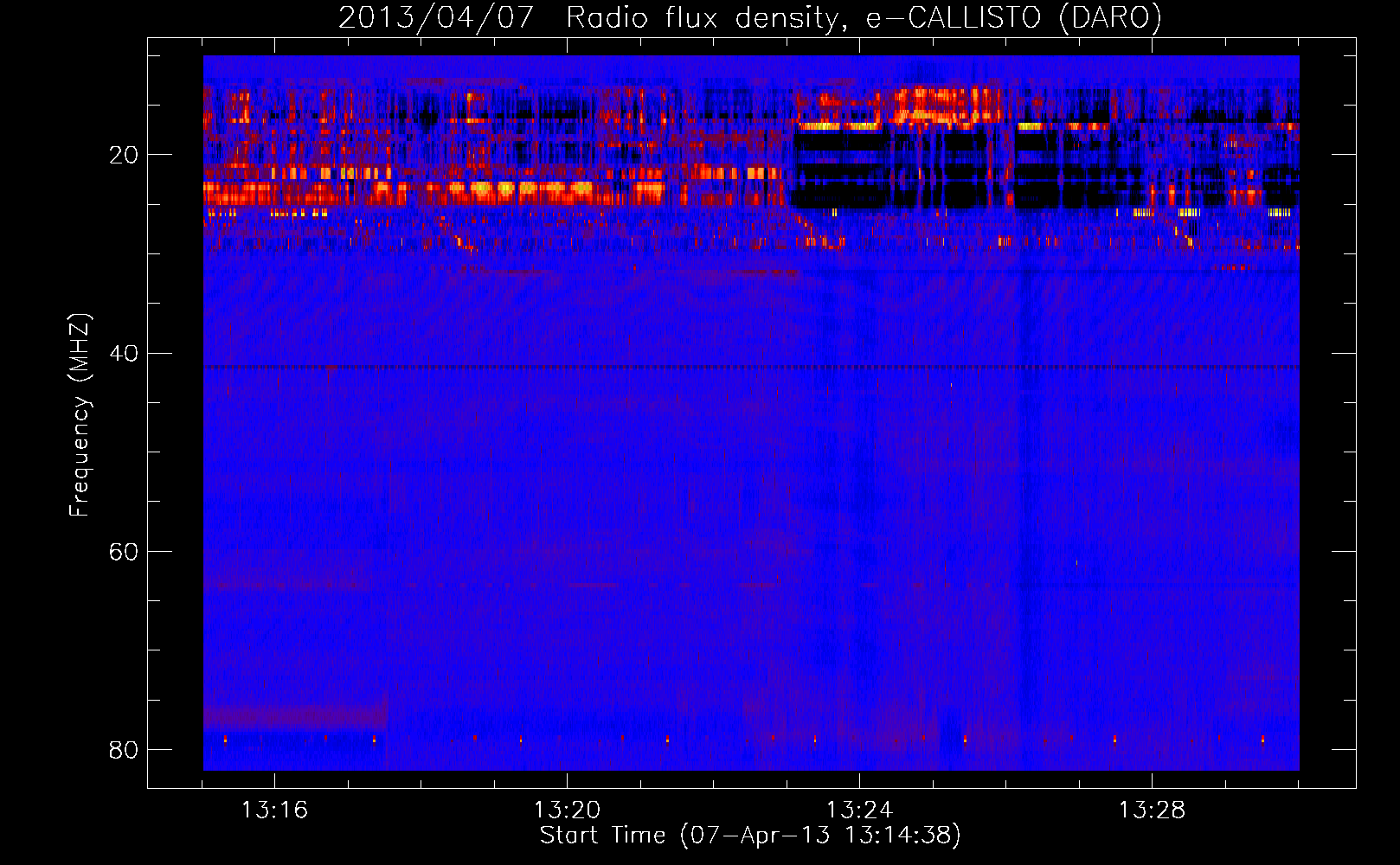
Task: Click the 80 MHz frequency tick label
Action: [123, 750]
